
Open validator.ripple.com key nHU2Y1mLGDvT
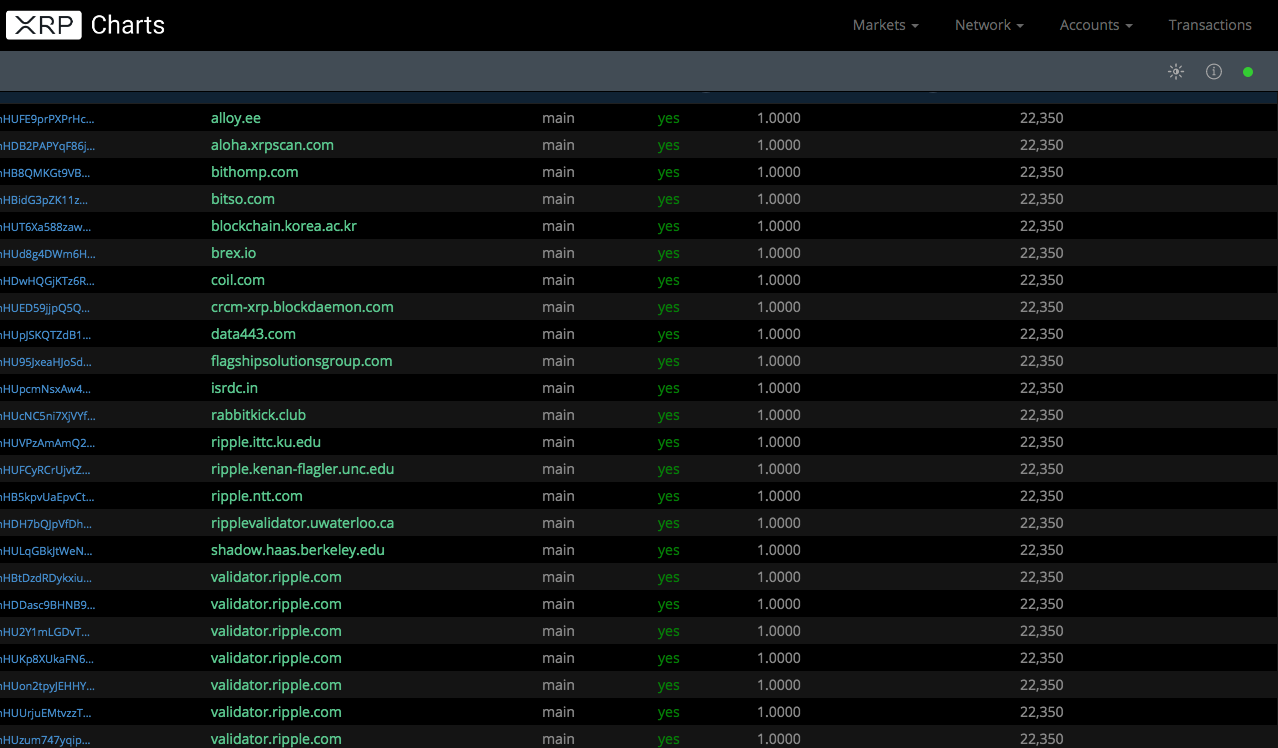pyautogui.click(x=45, y=632)
